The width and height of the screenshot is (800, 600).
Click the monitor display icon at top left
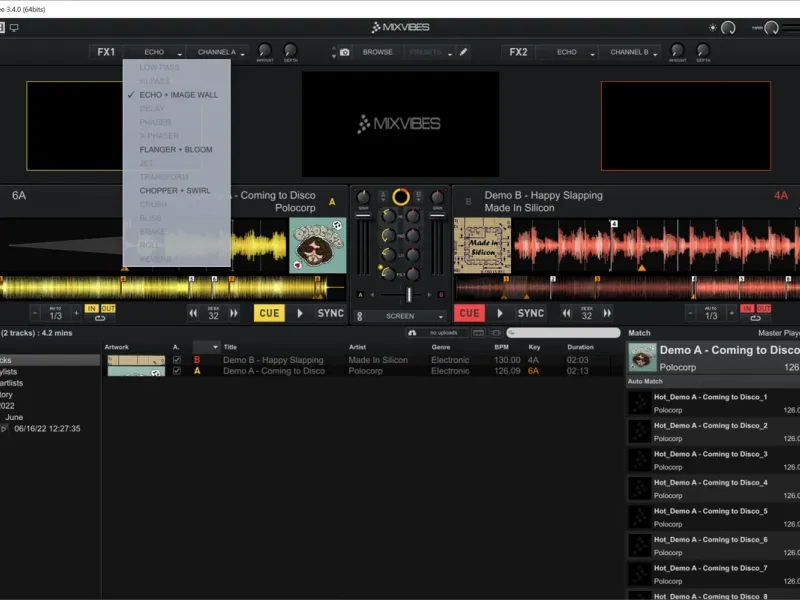click(x=14, y=28)
